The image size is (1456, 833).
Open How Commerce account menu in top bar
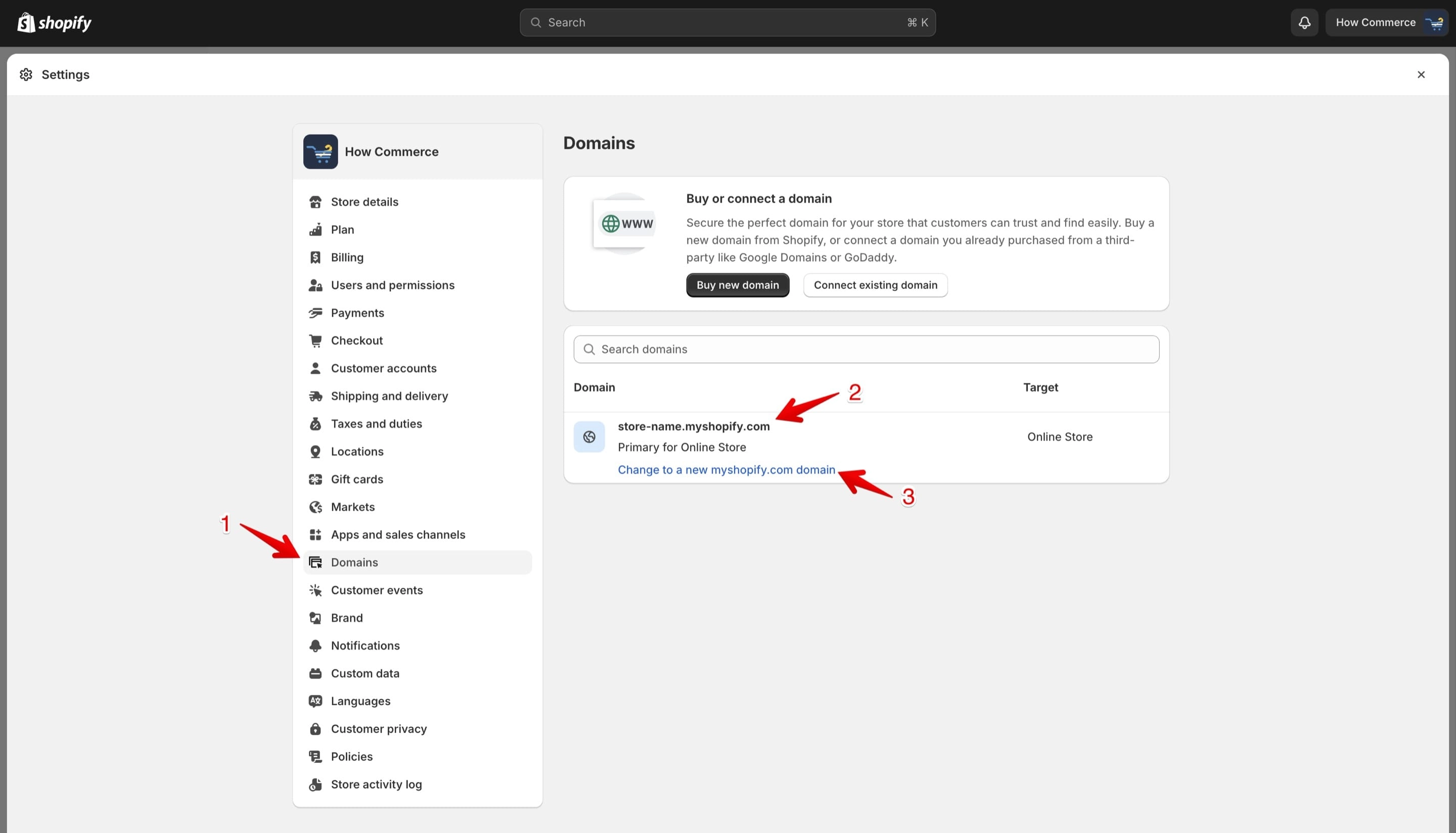point(1386,22)
